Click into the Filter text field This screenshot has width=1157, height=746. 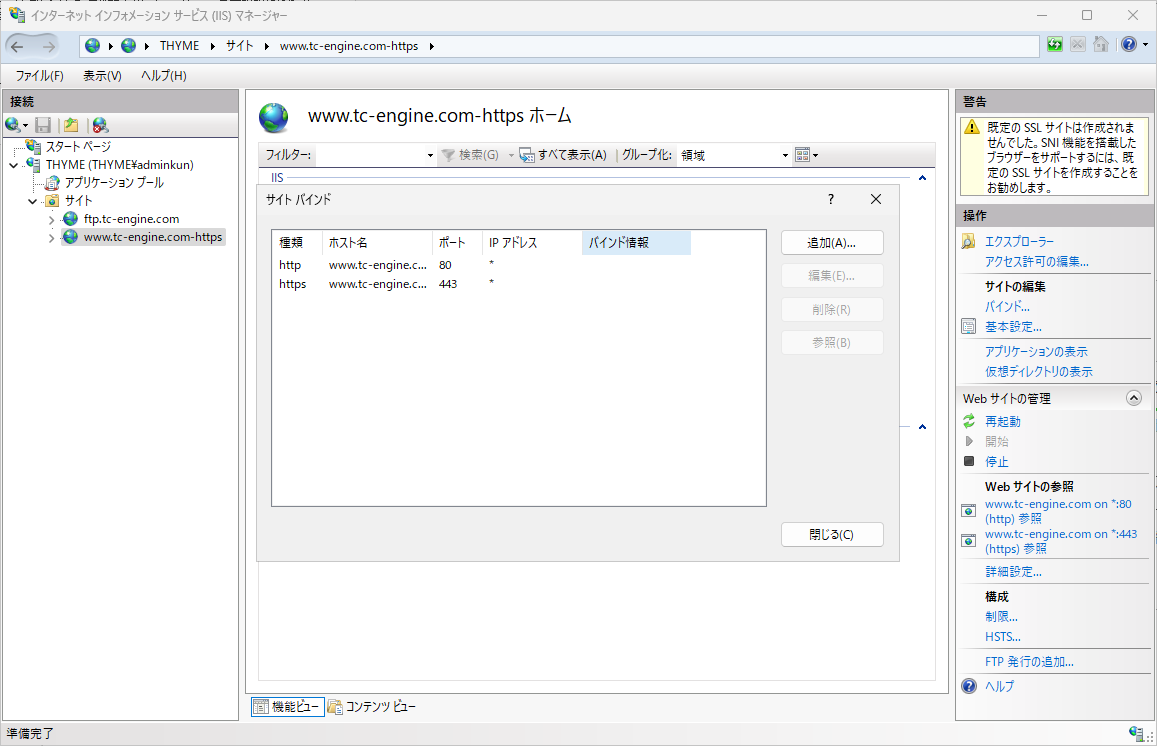(369, 156)
